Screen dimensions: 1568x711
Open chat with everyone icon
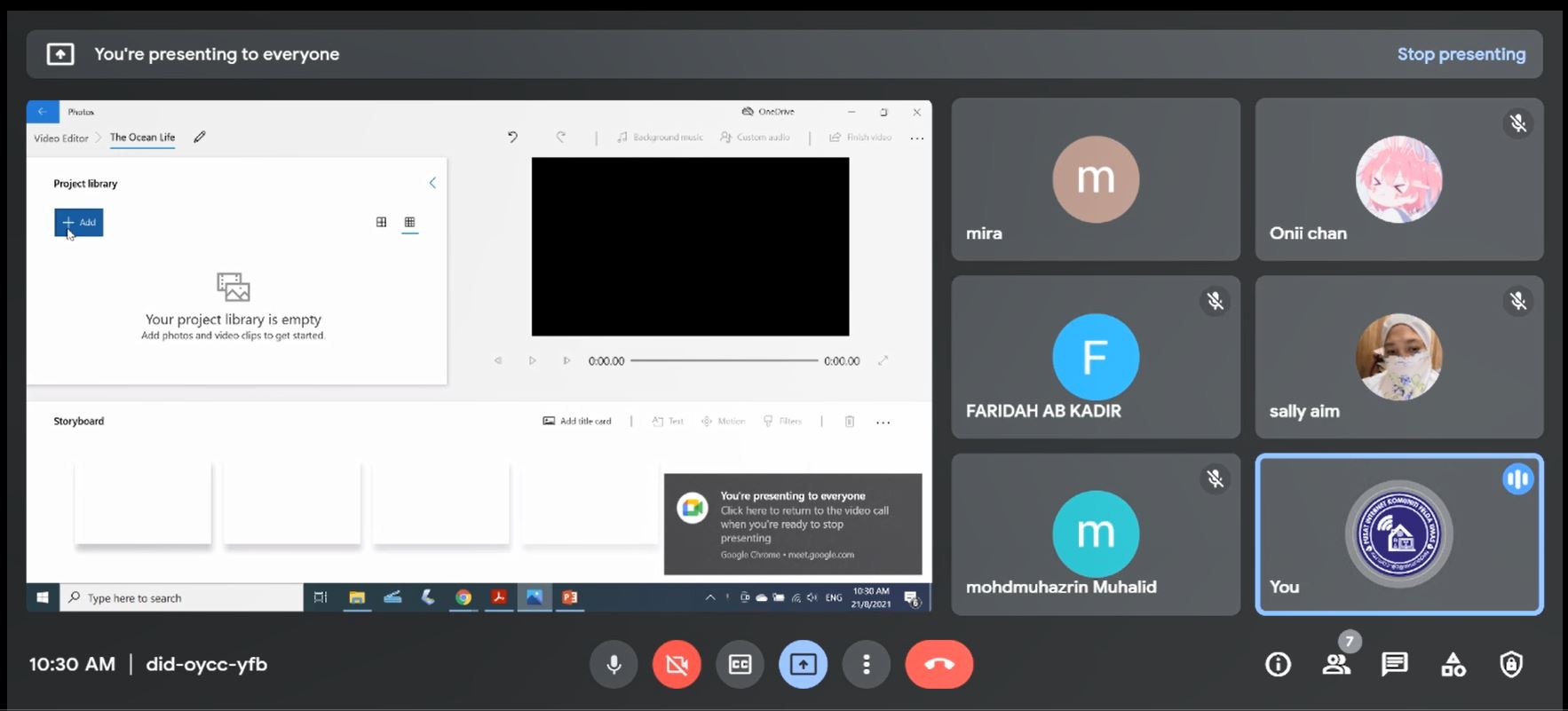pyautogui.click(x=1394, y=664)
